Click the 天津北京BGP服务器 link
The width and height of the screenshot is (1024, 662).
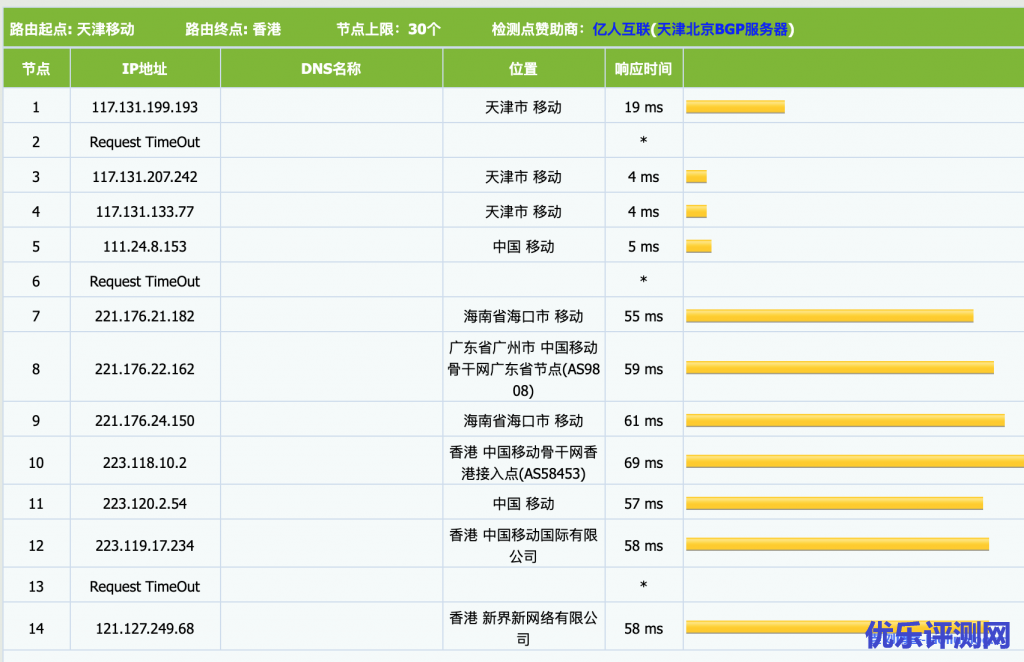coord(722,29)
